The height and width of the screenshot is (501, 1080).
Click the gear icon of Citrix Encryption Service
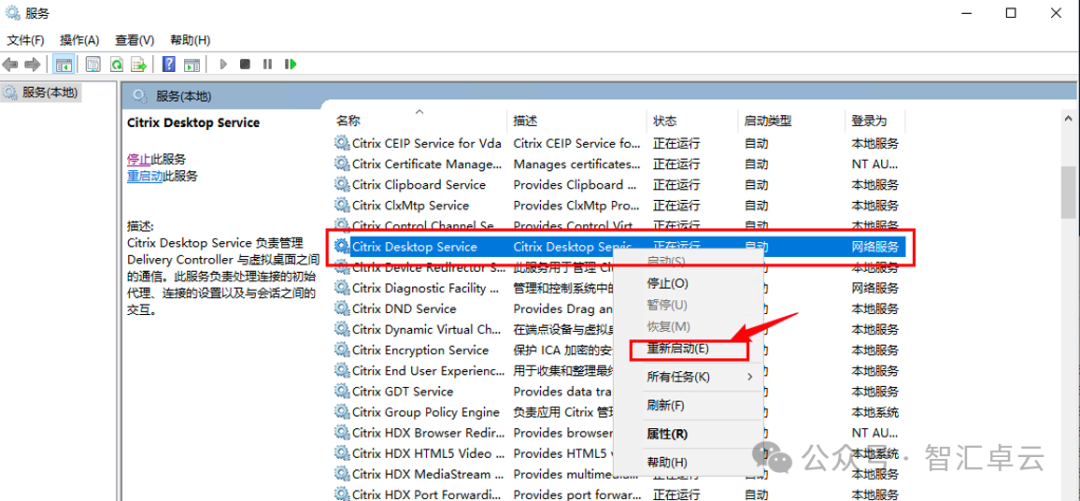[342, 350]
